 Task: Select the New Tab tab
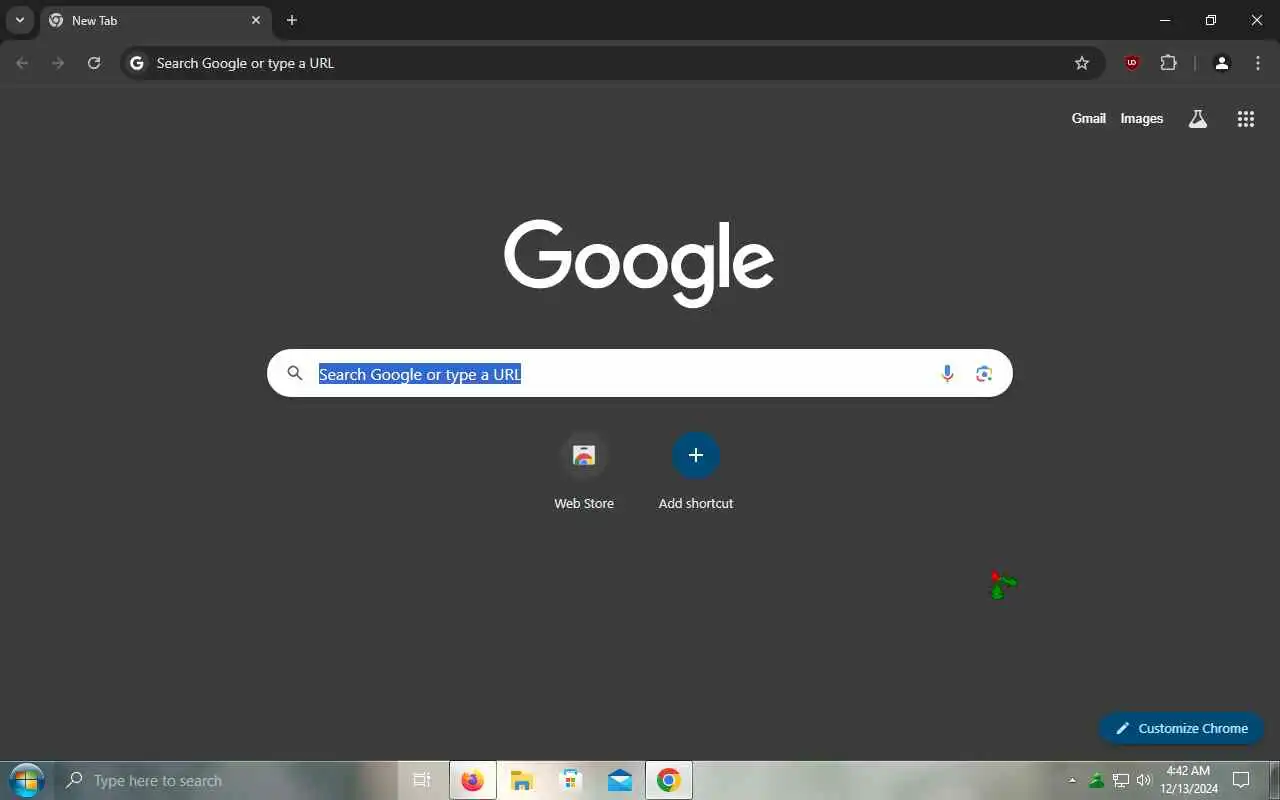(155, 20)
